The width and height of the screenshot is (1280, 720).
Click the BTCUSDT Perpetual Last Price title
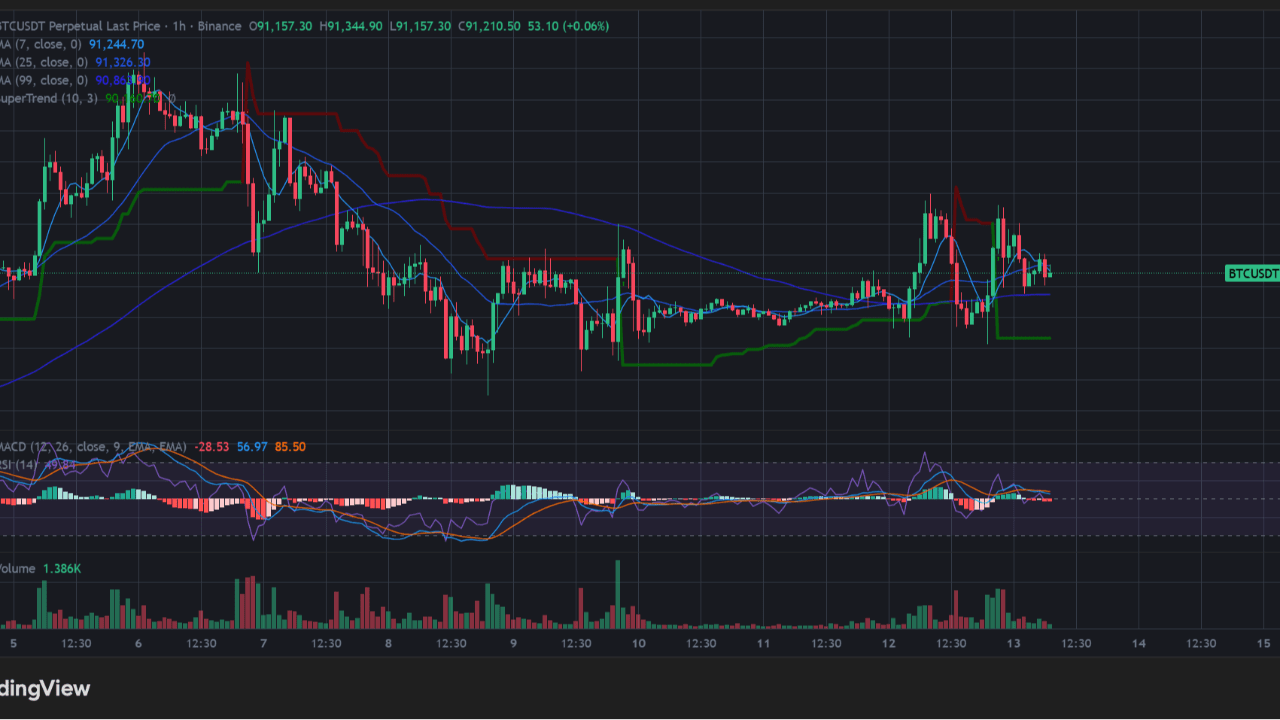click(x=80, y=26)
